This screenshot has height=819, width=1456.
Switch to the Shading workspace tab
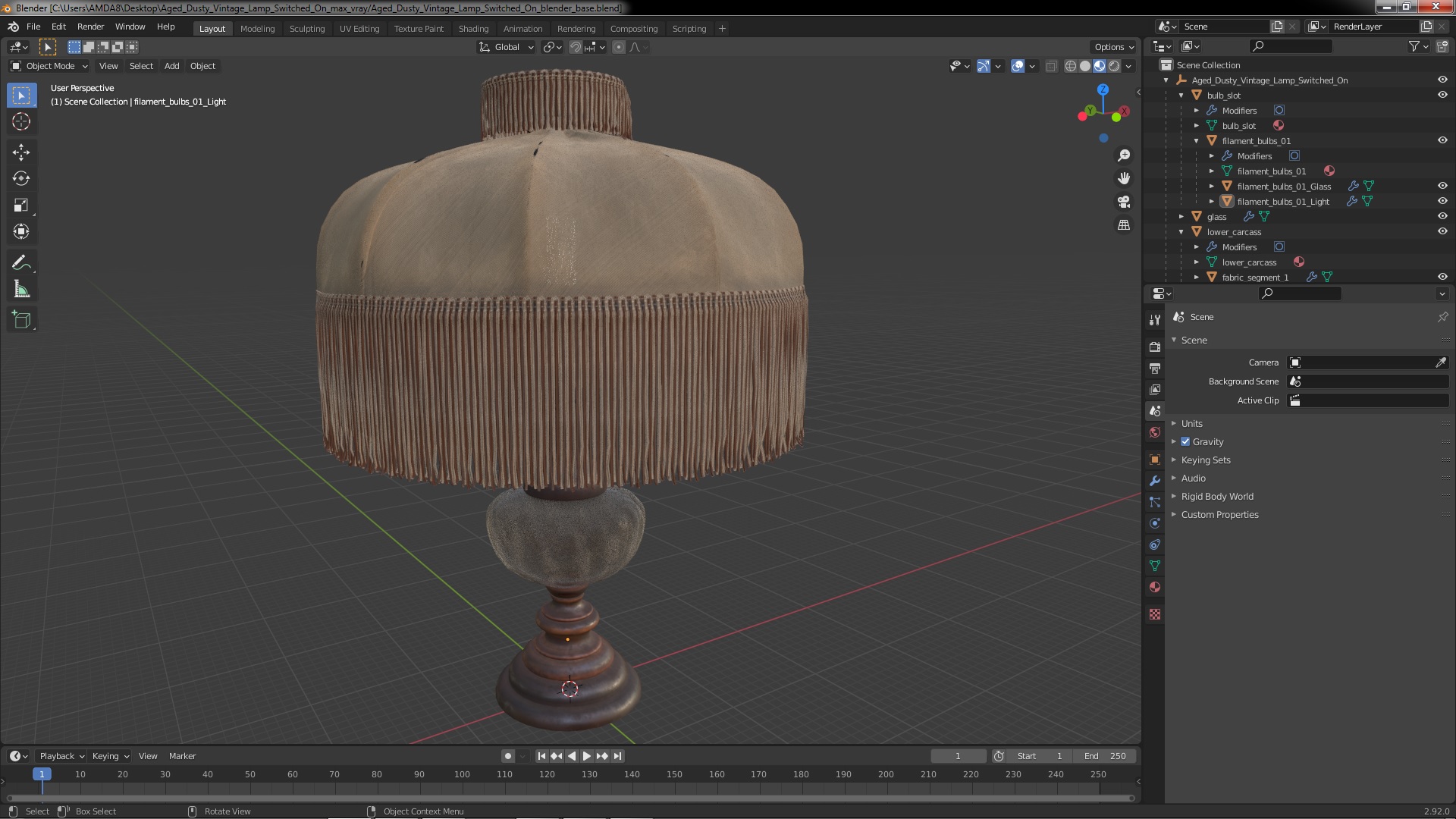473,29
